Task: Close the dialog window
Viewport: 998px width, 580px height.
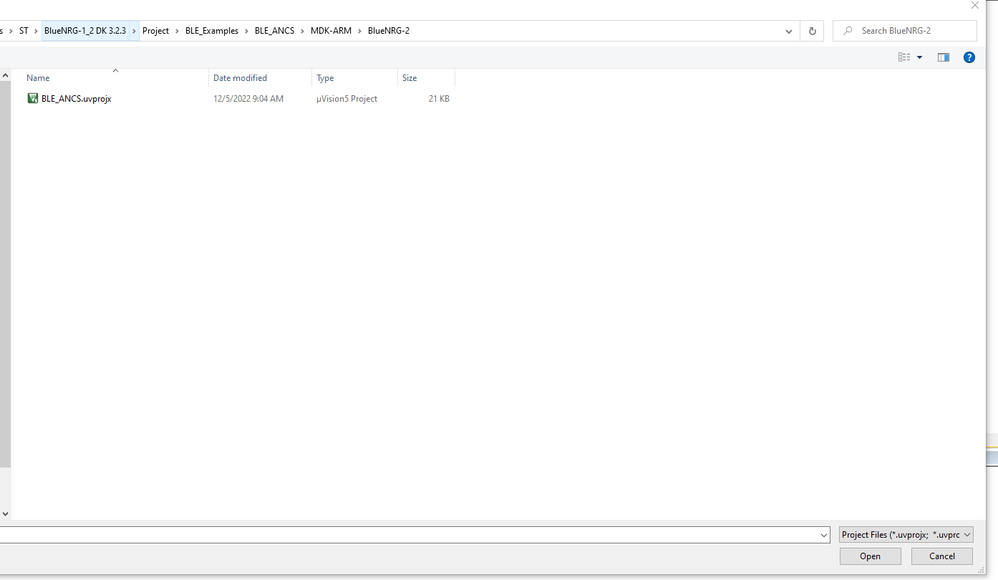Action: (x=974, y=5)
